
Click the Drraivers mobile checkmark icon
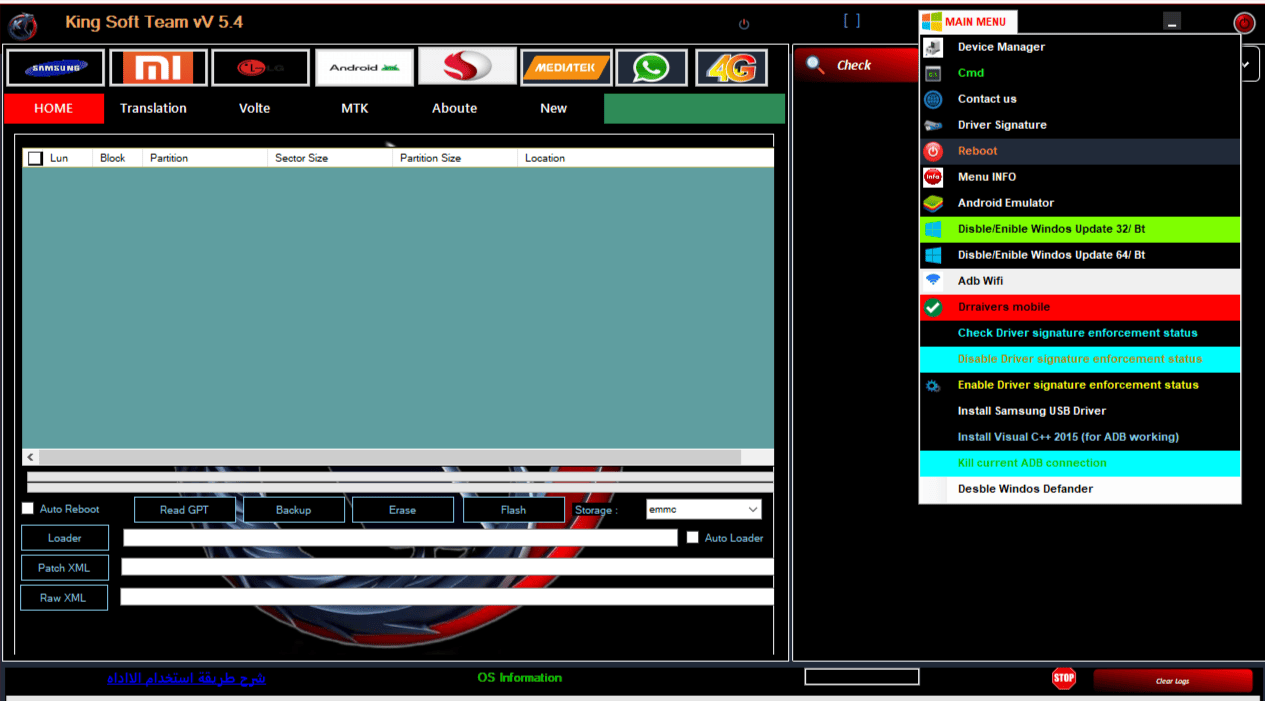click(933, 307)
